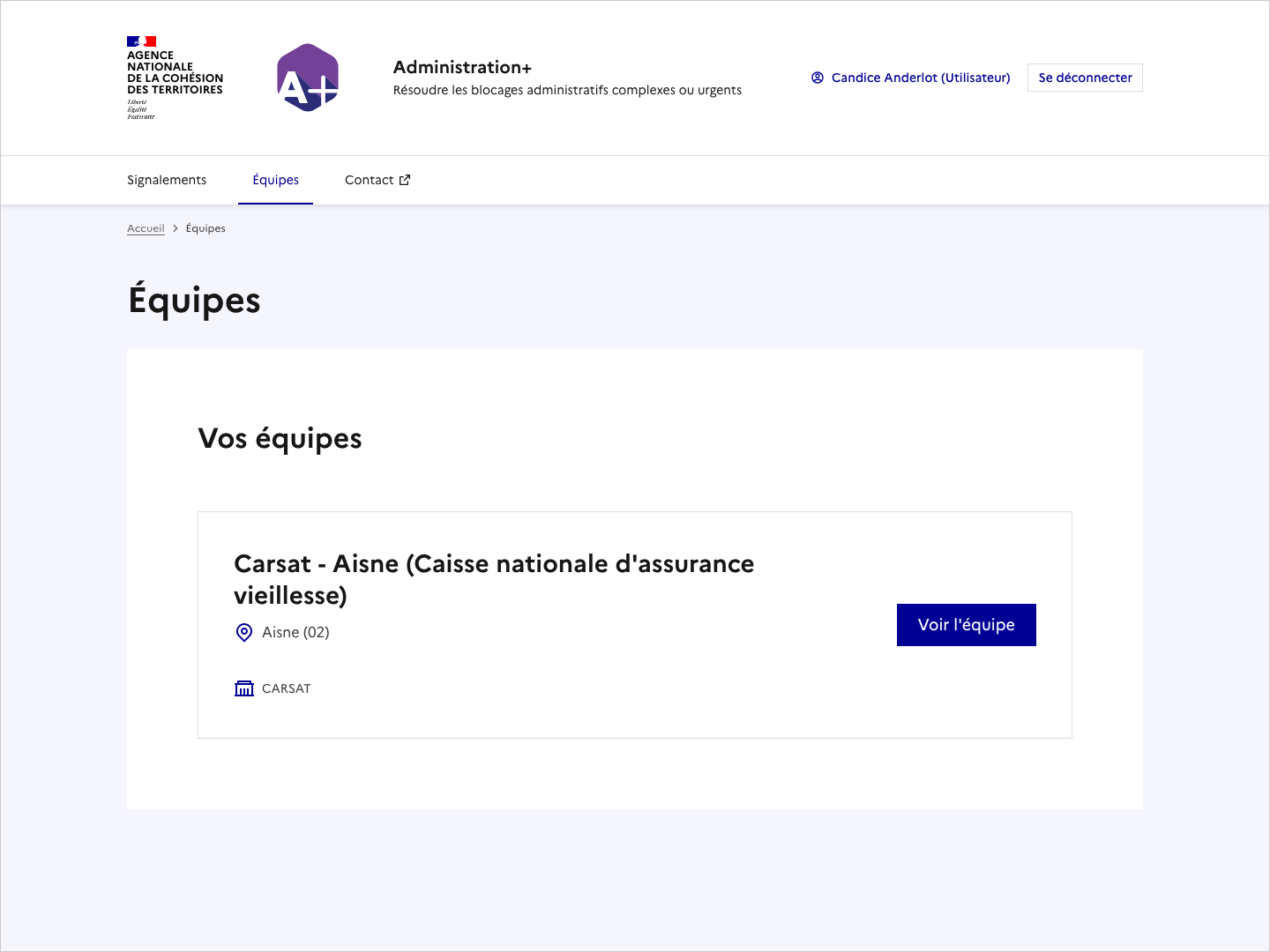Click Se déconnecter to log out
The width and height of the screenshot is (1270, 952).
(1085, 78)
